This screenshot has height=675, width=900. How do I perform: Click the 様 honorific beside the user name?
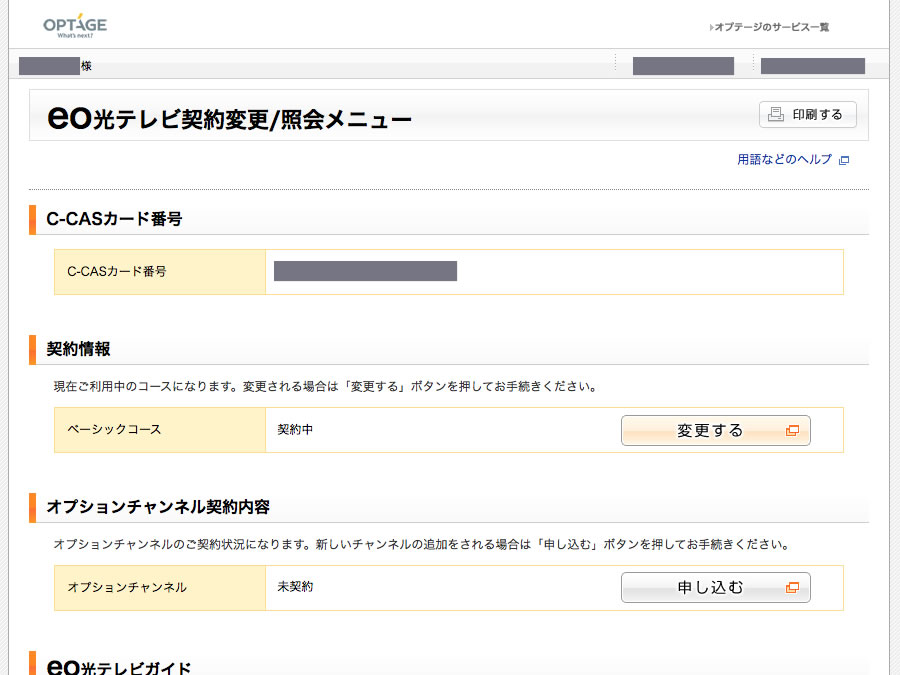coord(86,66)
